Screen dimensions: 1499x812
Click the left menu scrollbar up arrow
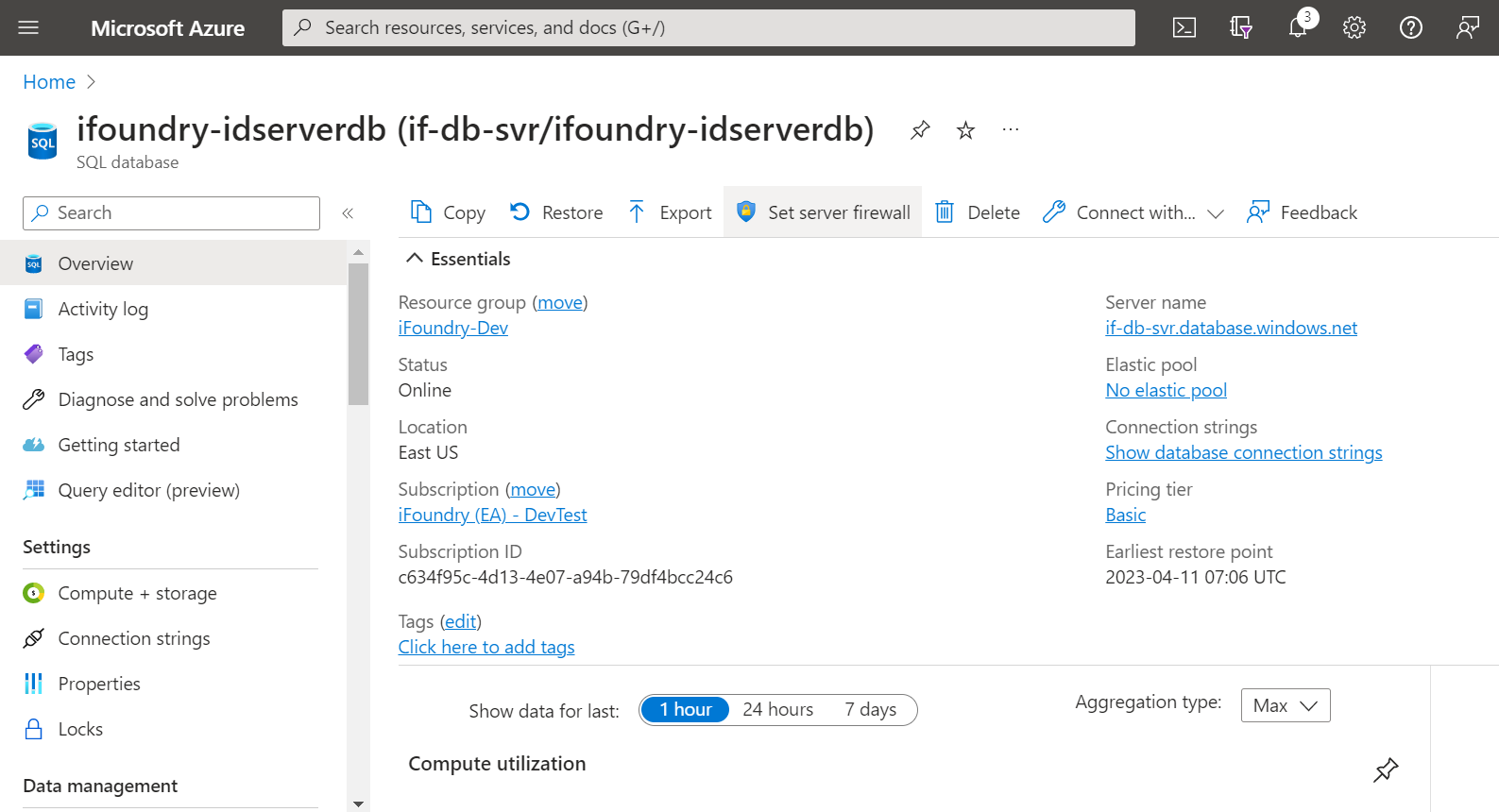pyautogui.click(x=358, y=252)
